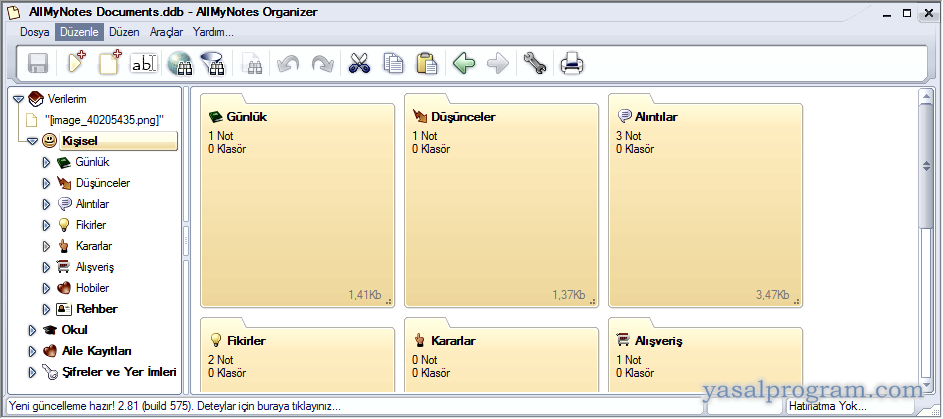The image size is (943, 419).
Task: Collapse the Kişisel folder in the tree
Action: coord(32,141)
